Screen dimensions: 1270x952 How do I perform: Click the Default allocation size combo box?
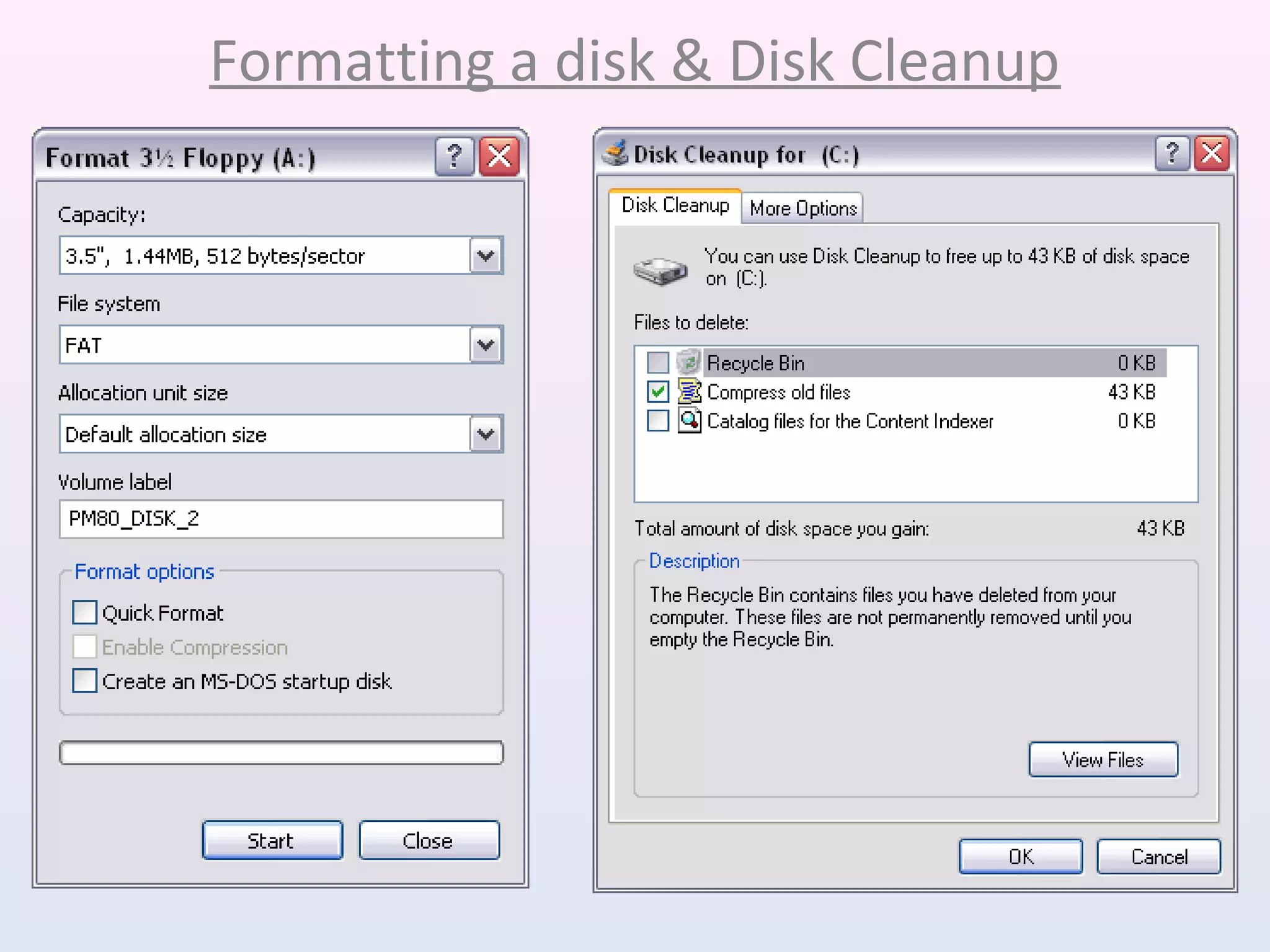coord(281,434)
